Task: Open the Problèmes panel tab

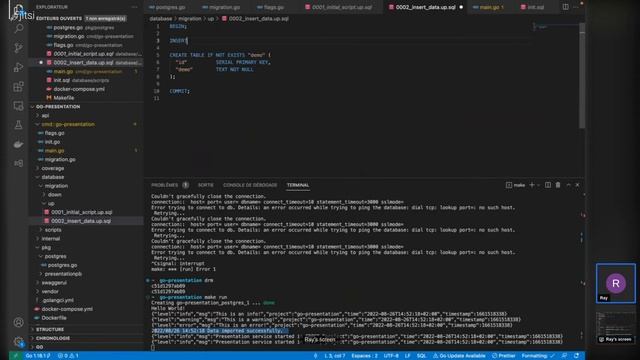Action: [170, 185]
